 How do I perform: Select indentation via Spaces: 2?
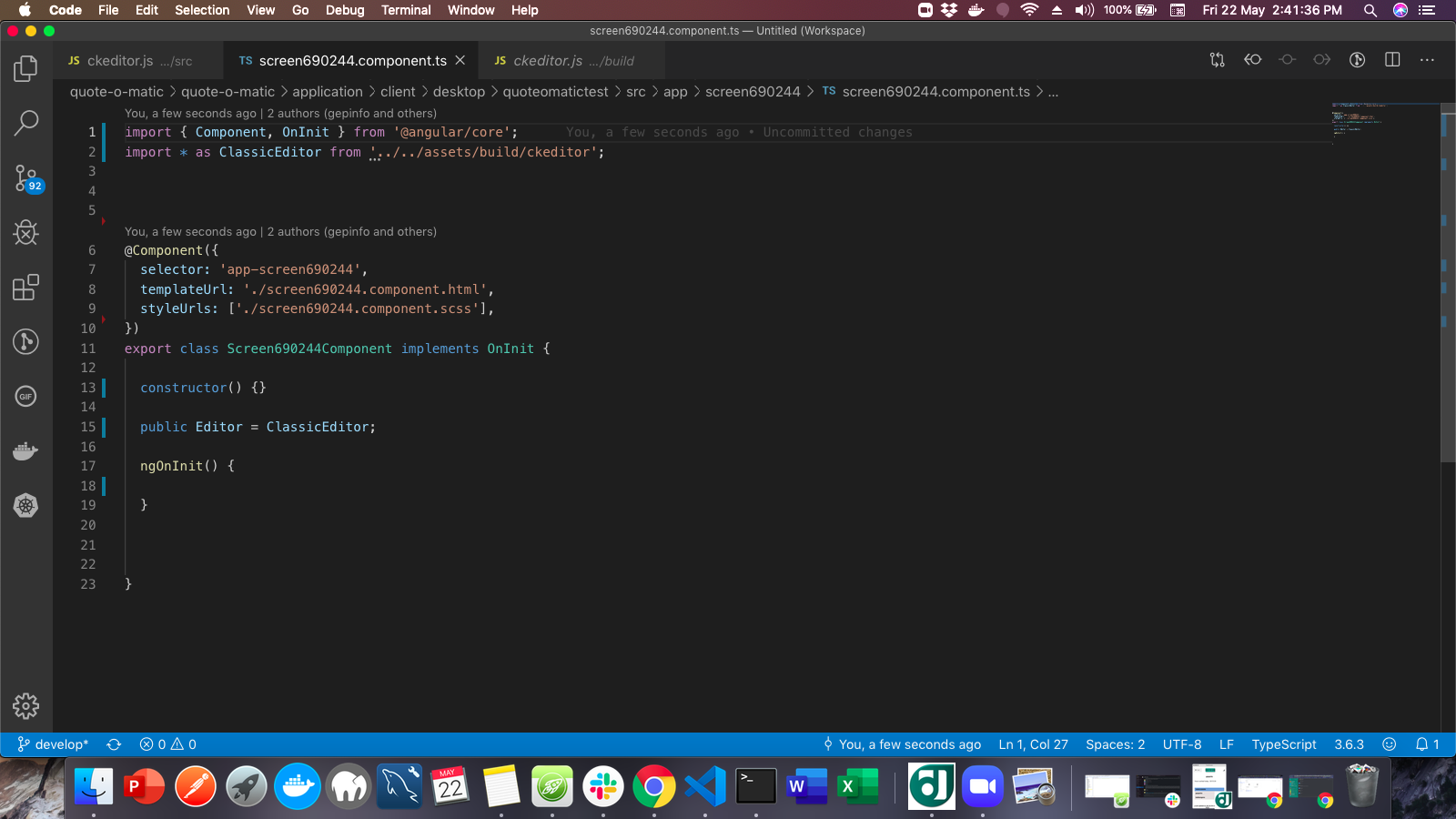(x=1116, y=744)
